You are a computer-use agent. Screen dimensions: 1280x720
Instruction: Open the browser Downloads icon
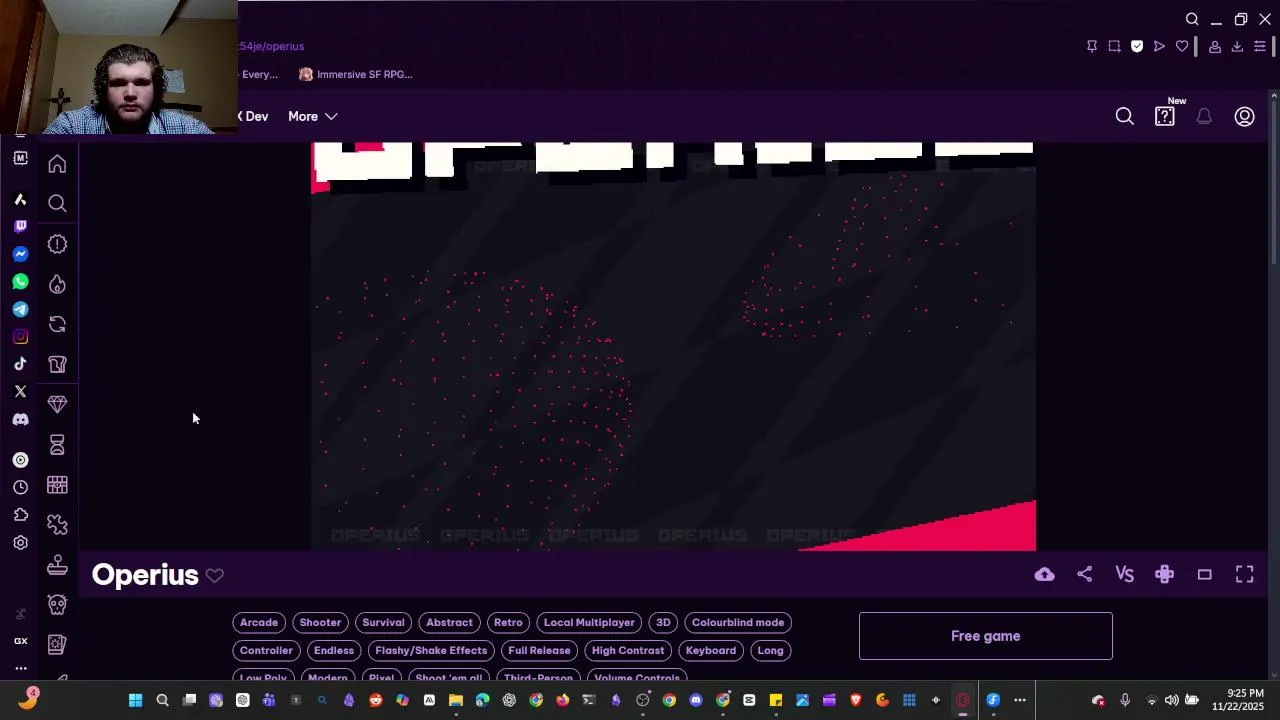(x=1237, y=46)
